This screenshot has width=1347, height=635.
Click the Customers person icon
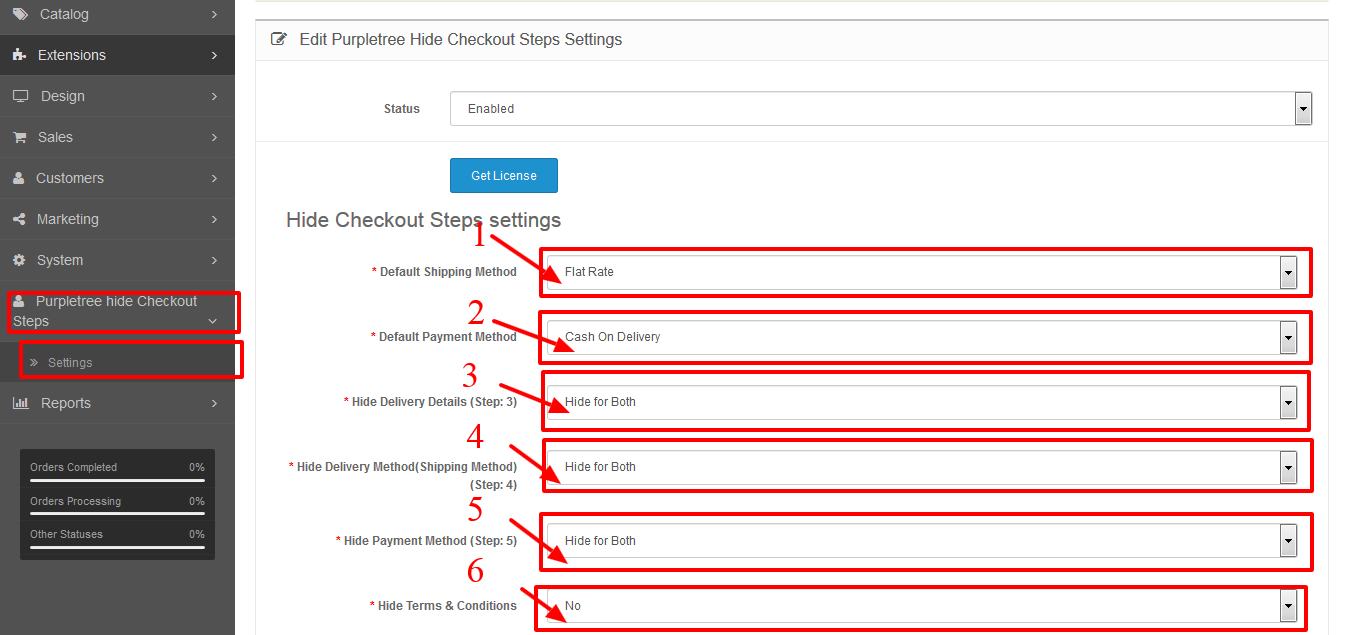coord(19,178)
